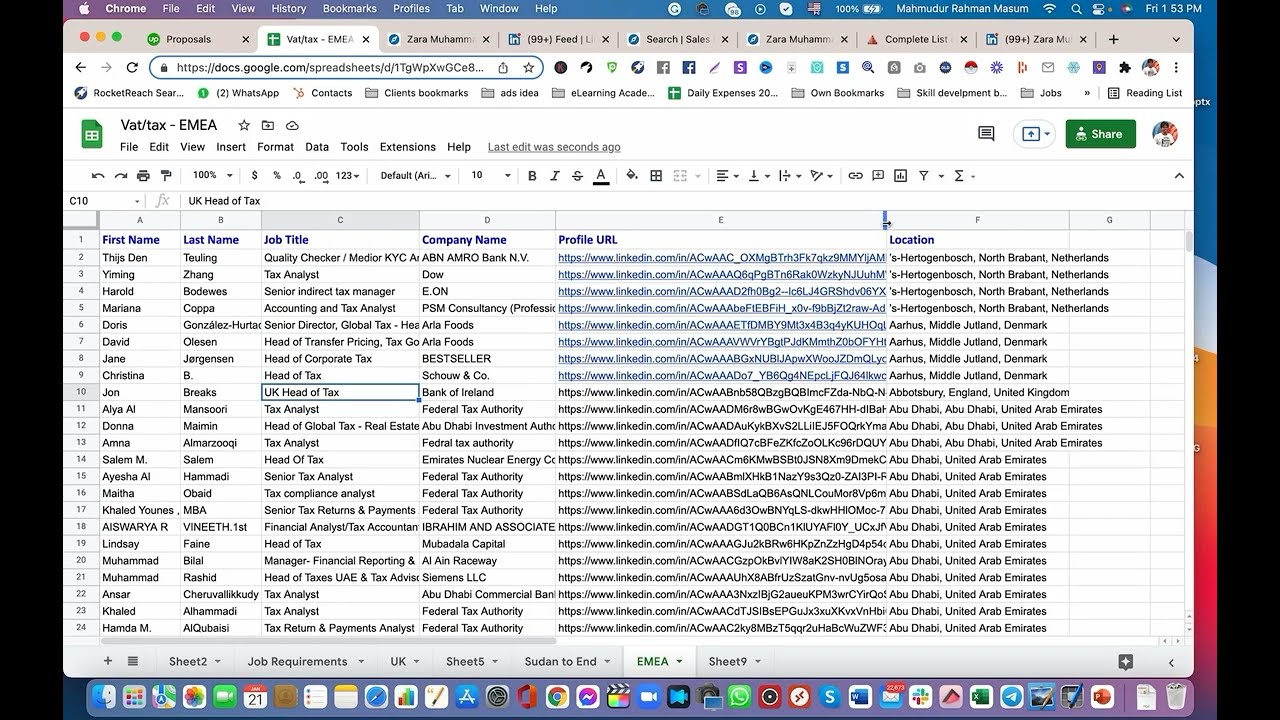The height and width of the screenshot is (720, 1280).
Task: Open the Insert menu
Action: click(231, 147)
